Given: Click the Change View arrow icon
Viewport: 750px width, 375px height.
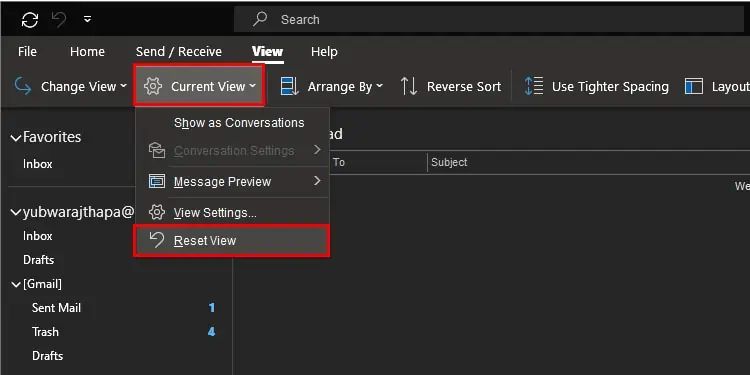Looking at the screenshot, I should 23,87.
